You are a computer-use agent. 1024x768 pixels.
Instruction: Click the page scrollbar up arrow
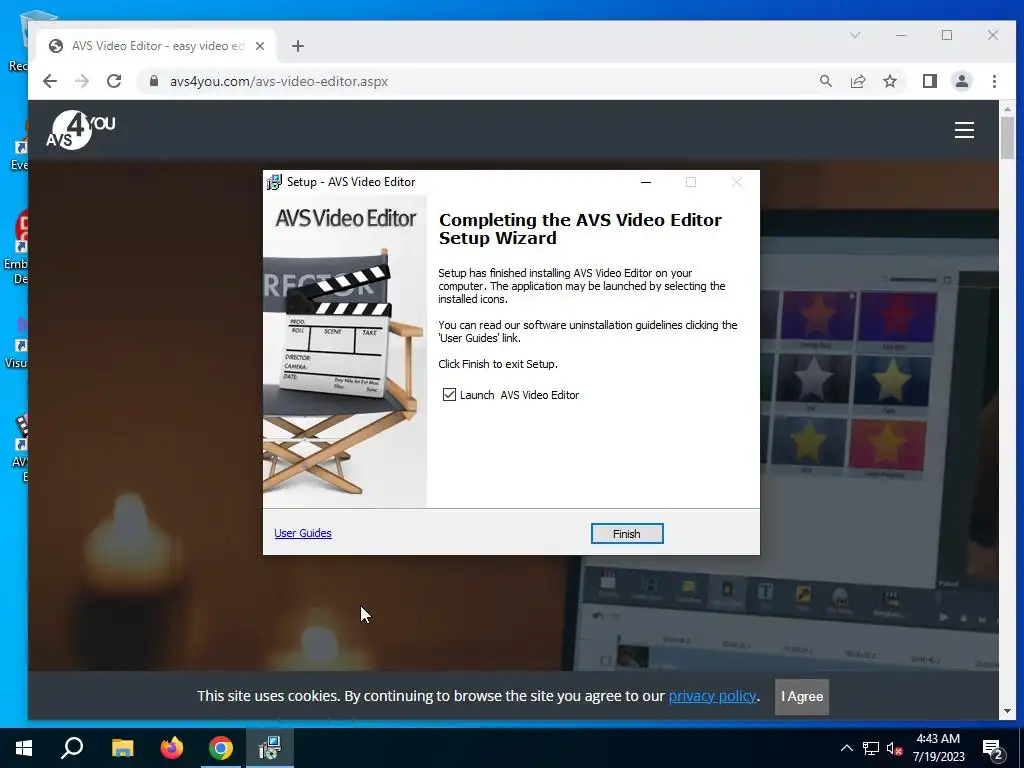1006,108
